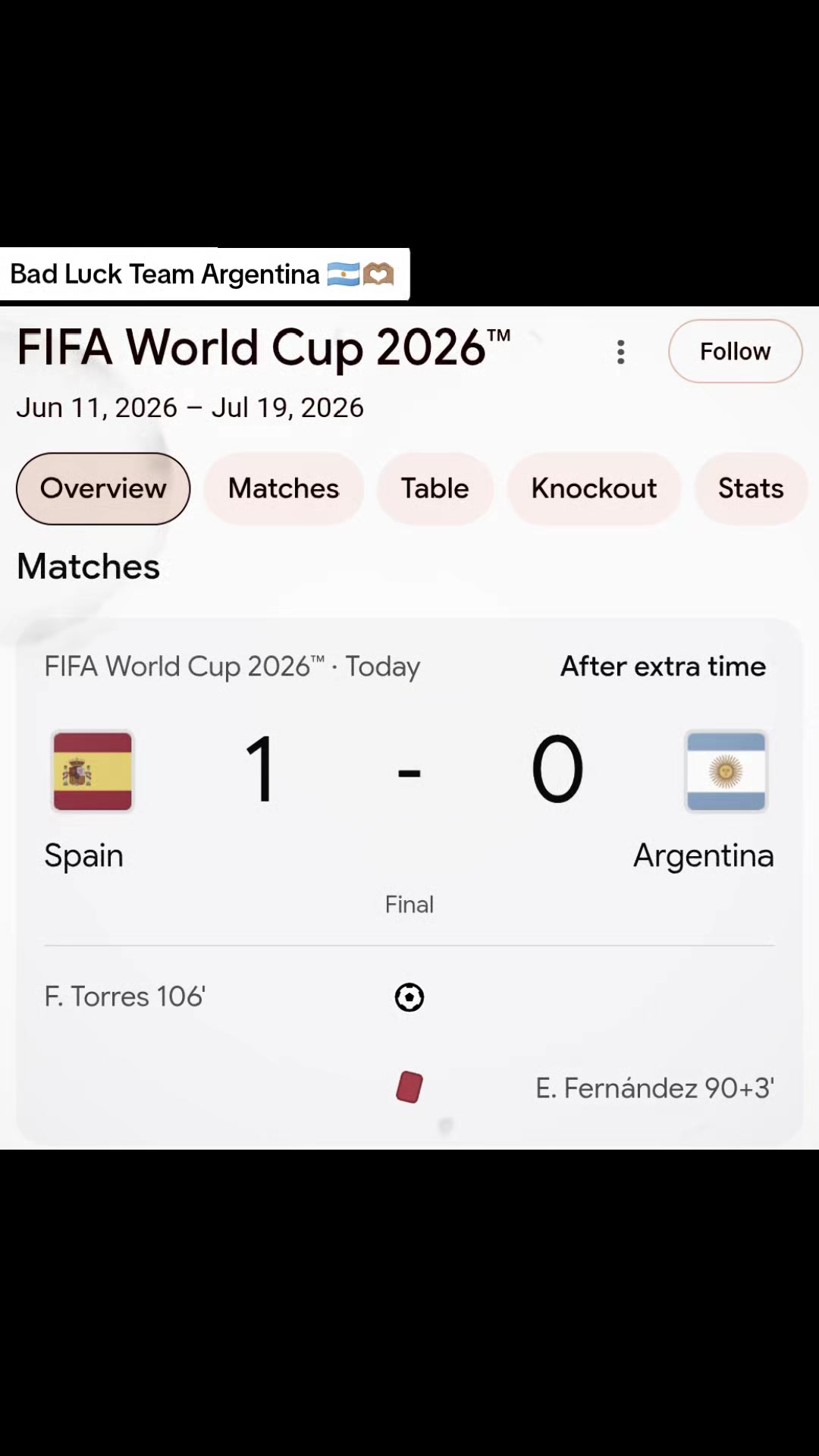Tap the Argentina flag icon
The image size is (819, 1456).
(x=726, y=771)
